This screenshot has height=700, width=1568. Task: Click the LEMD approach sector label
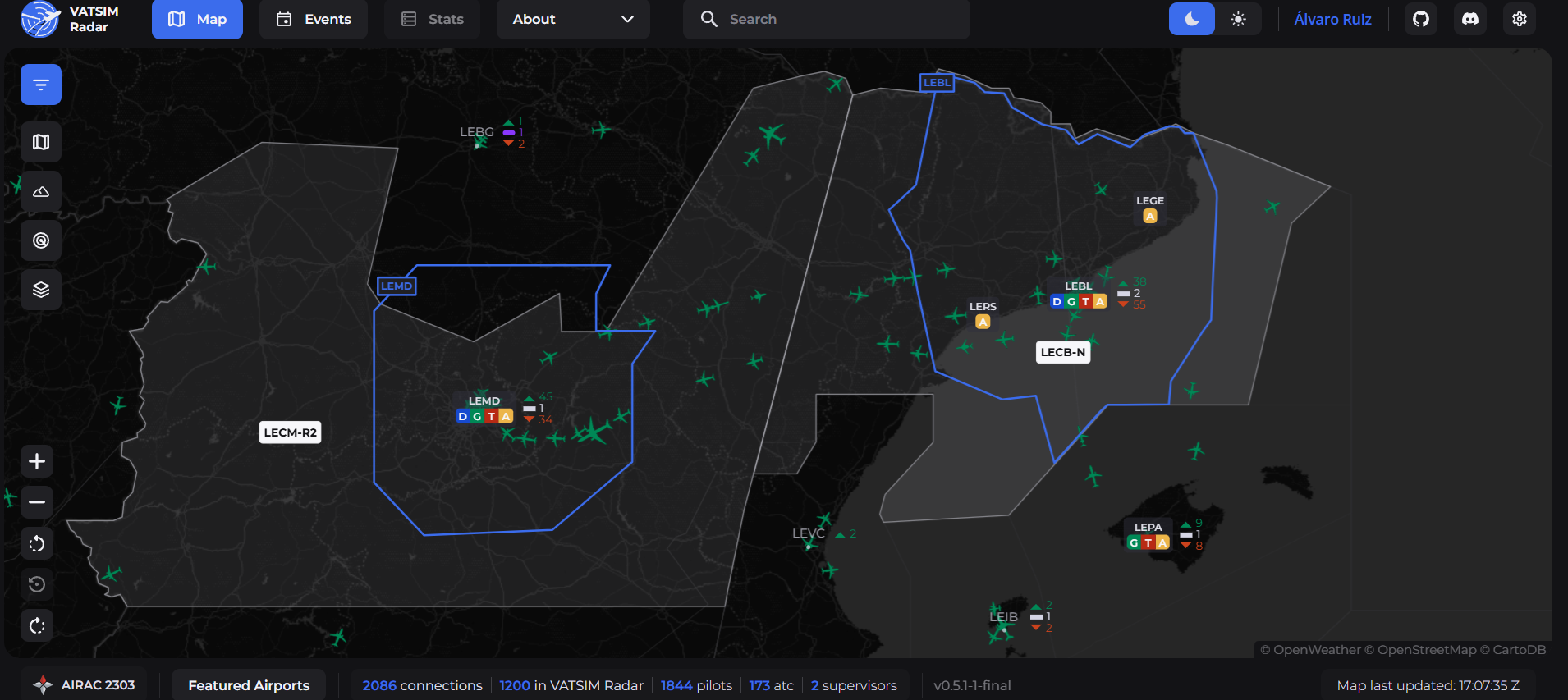point(397,286)
